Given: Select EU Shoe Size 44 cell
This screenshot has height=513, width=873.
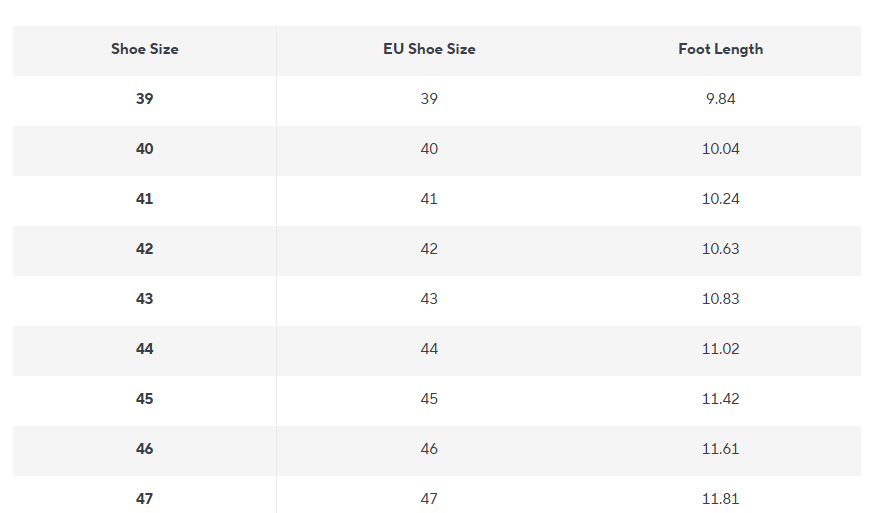Looking at the screenshot, I should (429, 349).
